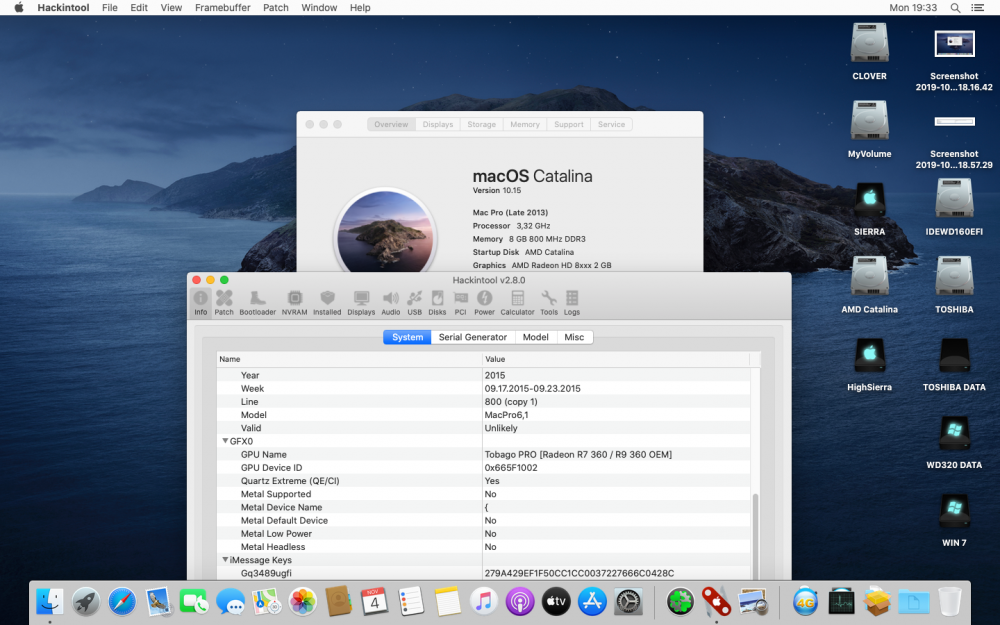Open the Trash in the Dock

950,601
